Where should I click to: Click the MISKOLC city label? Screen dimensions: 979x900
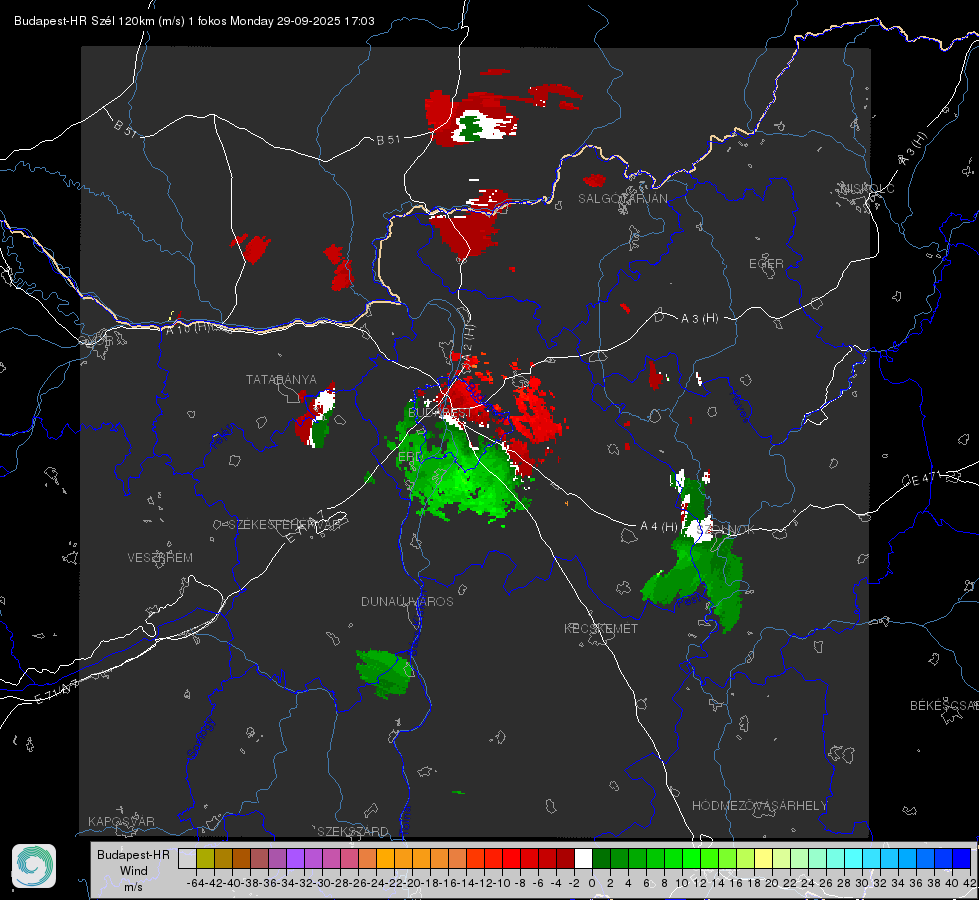pos(867,189)
